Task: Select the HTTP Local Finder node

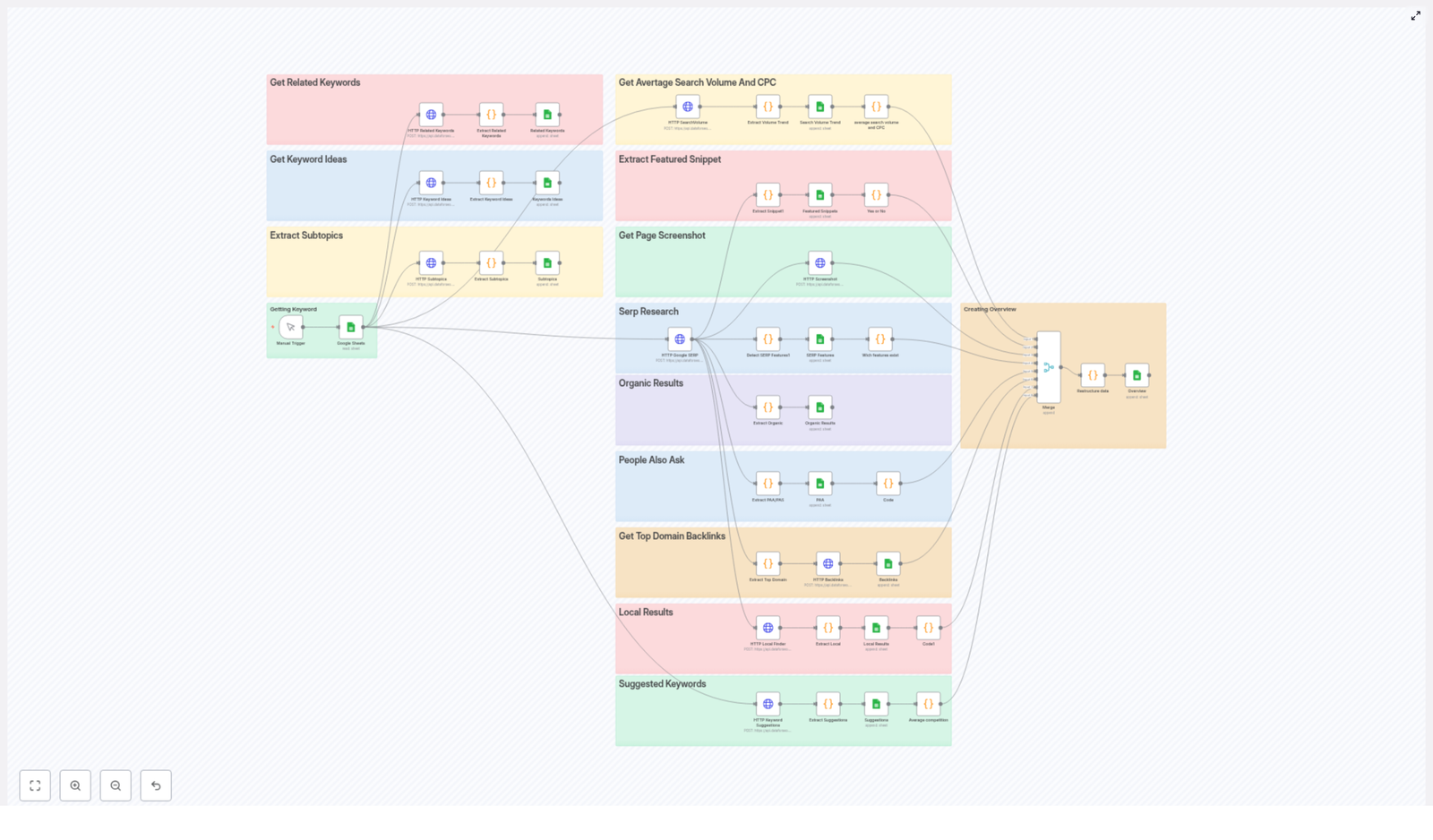Action: tap(768, 628)
